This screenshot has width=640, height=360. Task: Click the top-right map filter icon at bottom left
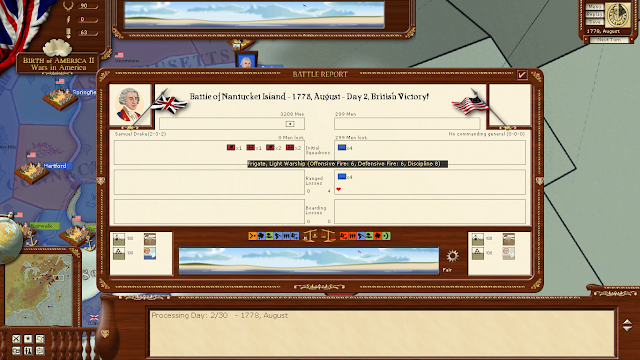40,339
